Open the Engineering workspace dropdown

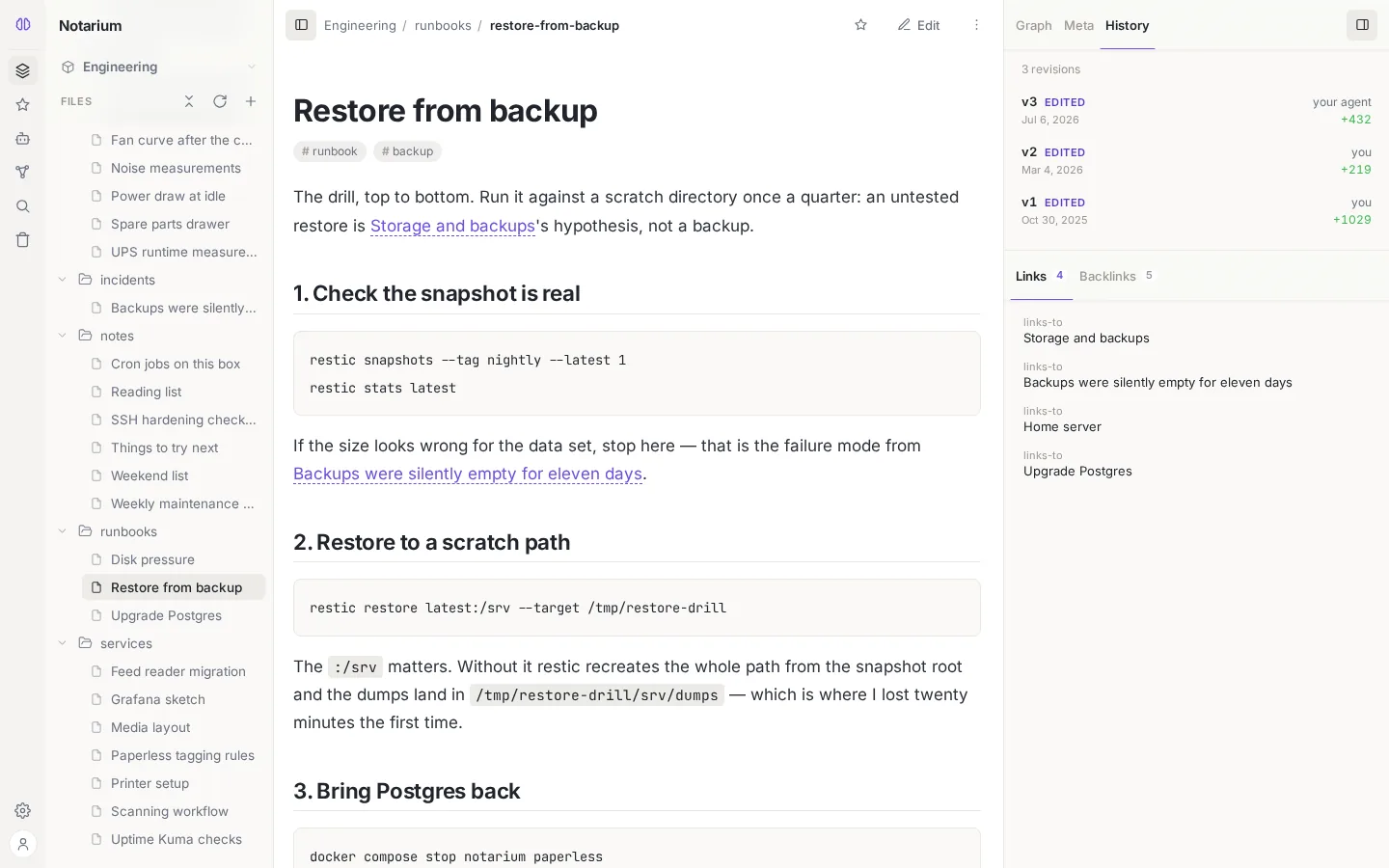[159, 67]
